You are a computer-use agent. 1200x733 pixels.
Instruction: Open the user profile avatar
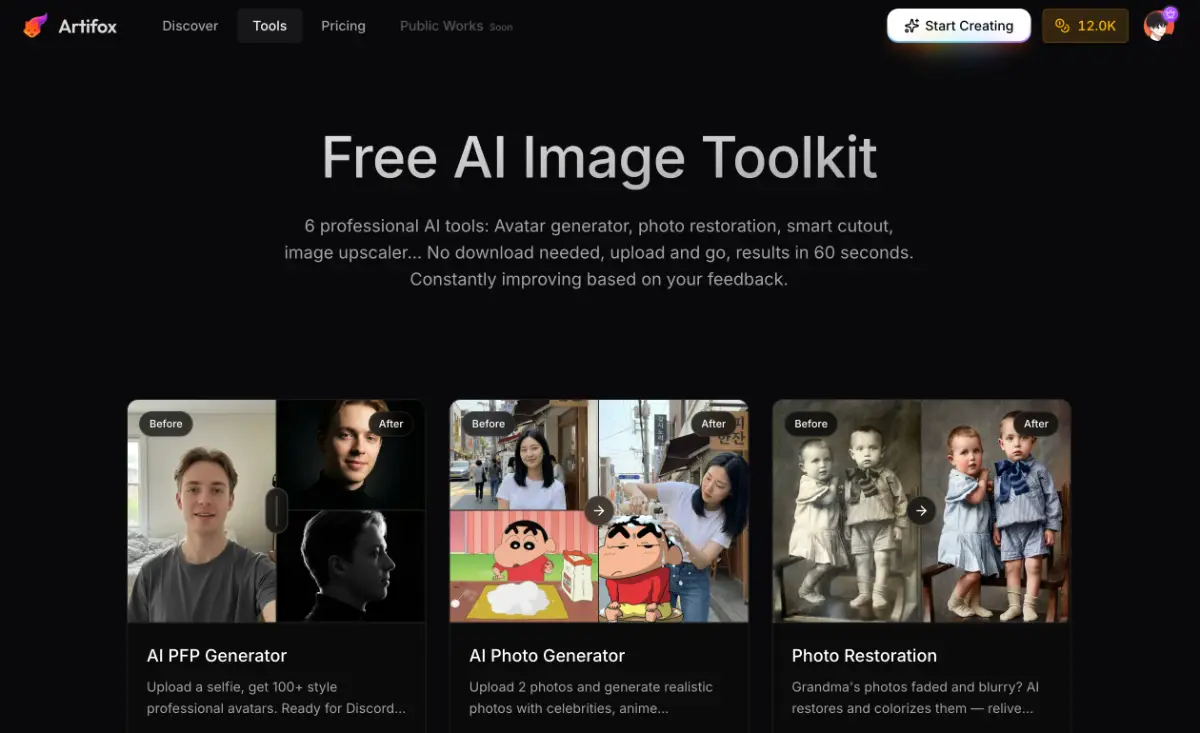pos(1158,26)
